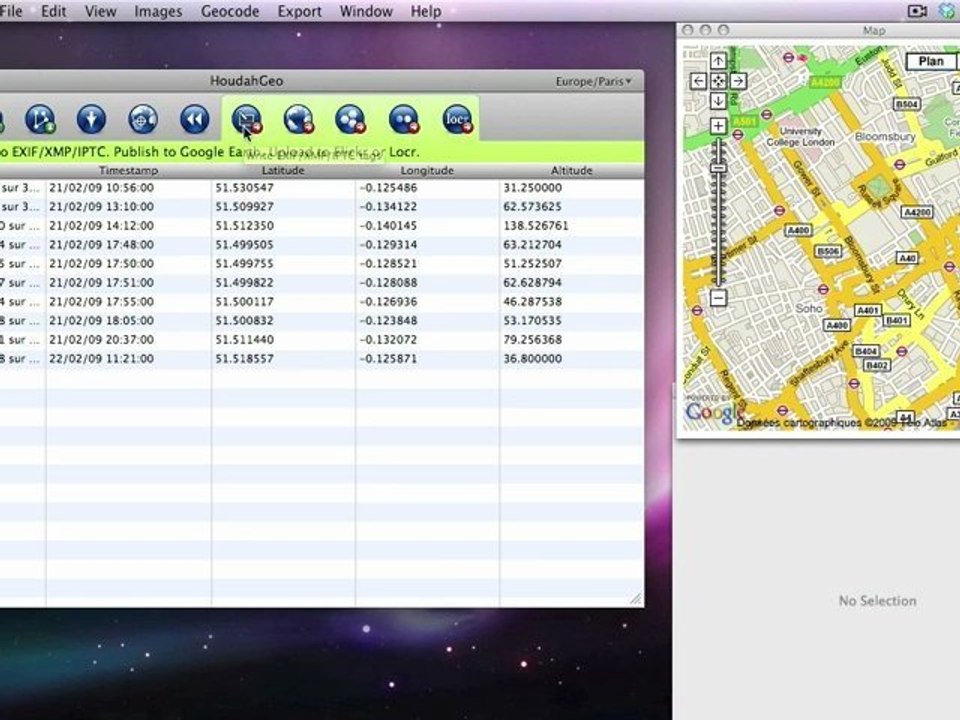This screenshot has width=960, height=720.
Task: Open the Edit menu
Action: point(53,11)
